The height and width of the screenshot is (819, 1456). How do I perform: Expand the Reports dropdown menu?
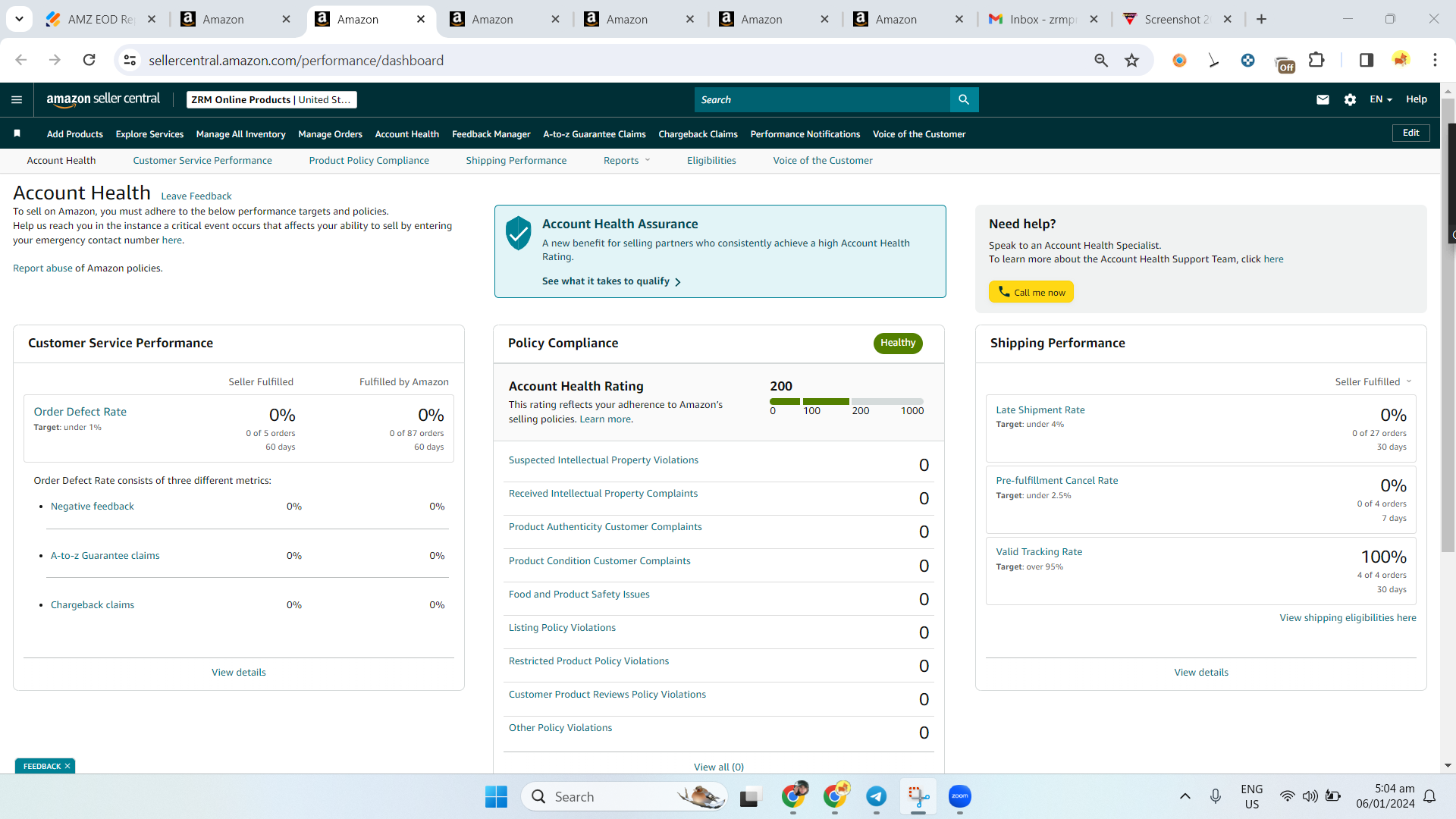(627, 161)
